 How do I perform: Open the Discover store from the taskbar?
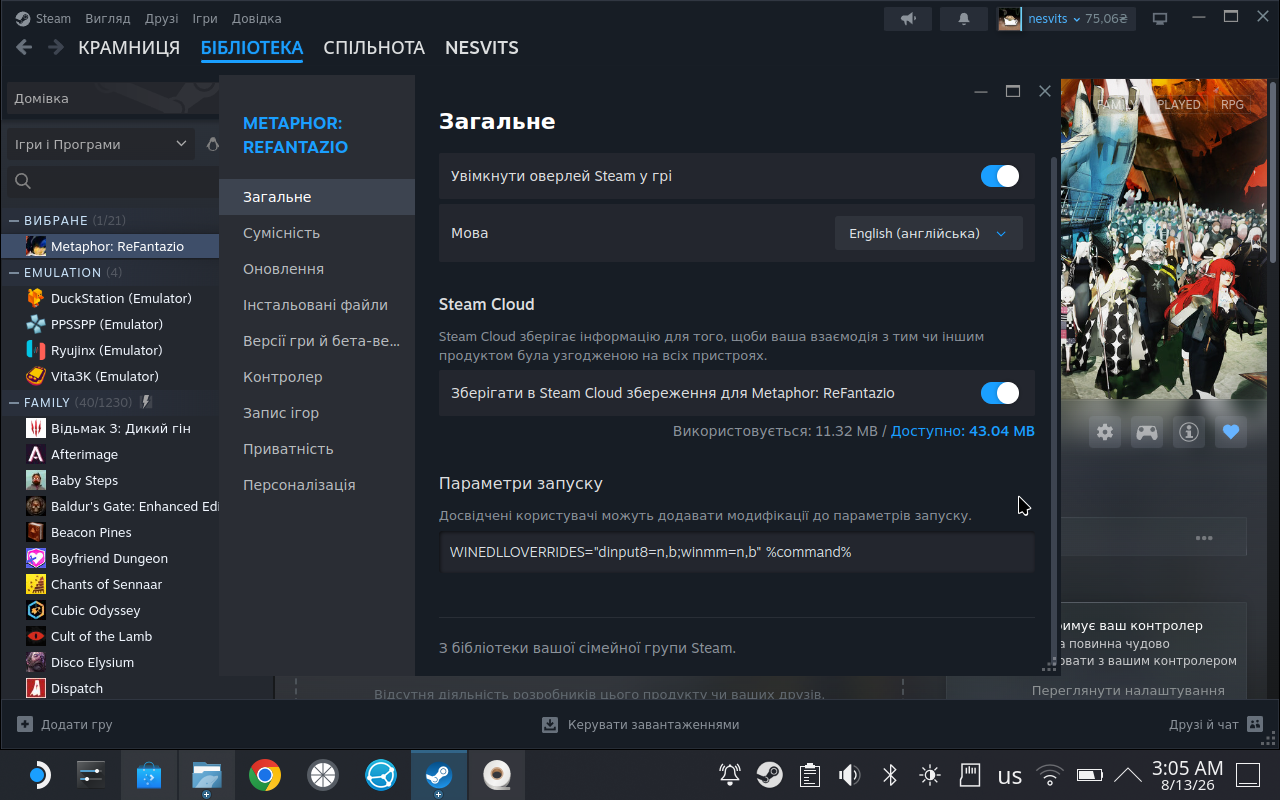[x=149, y=775]
